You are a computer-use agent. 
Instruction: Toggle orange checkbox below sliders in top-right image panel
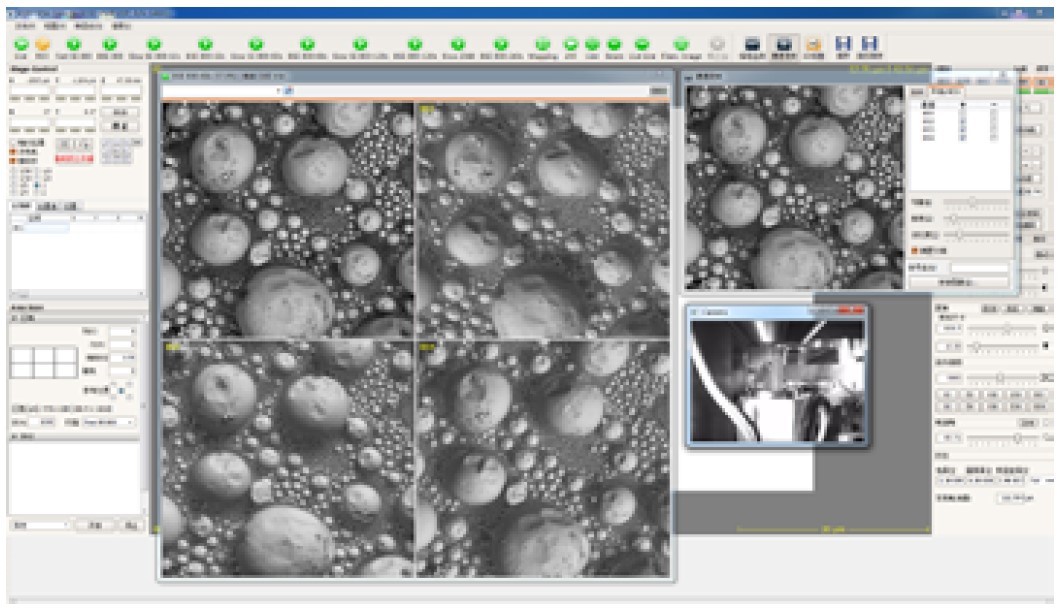pos(914,250)
